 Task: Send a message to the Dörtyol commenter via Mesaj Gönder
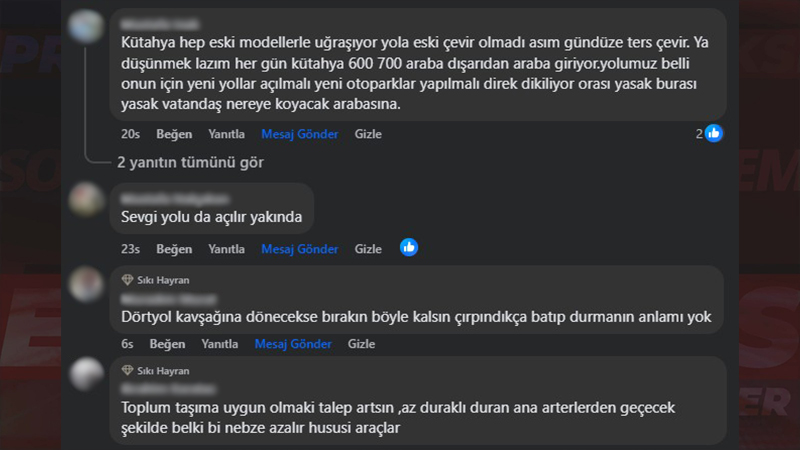[x=293, y=344]
